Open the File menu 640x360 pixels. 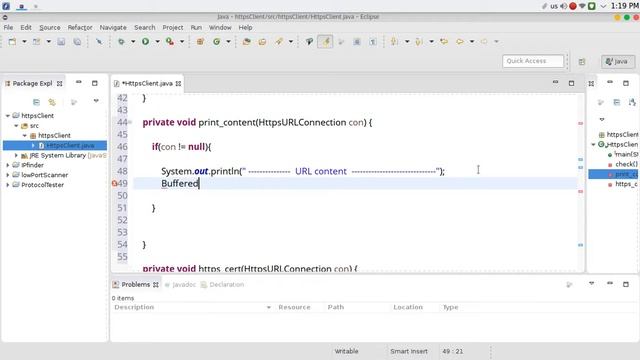[x=8, y=27]
